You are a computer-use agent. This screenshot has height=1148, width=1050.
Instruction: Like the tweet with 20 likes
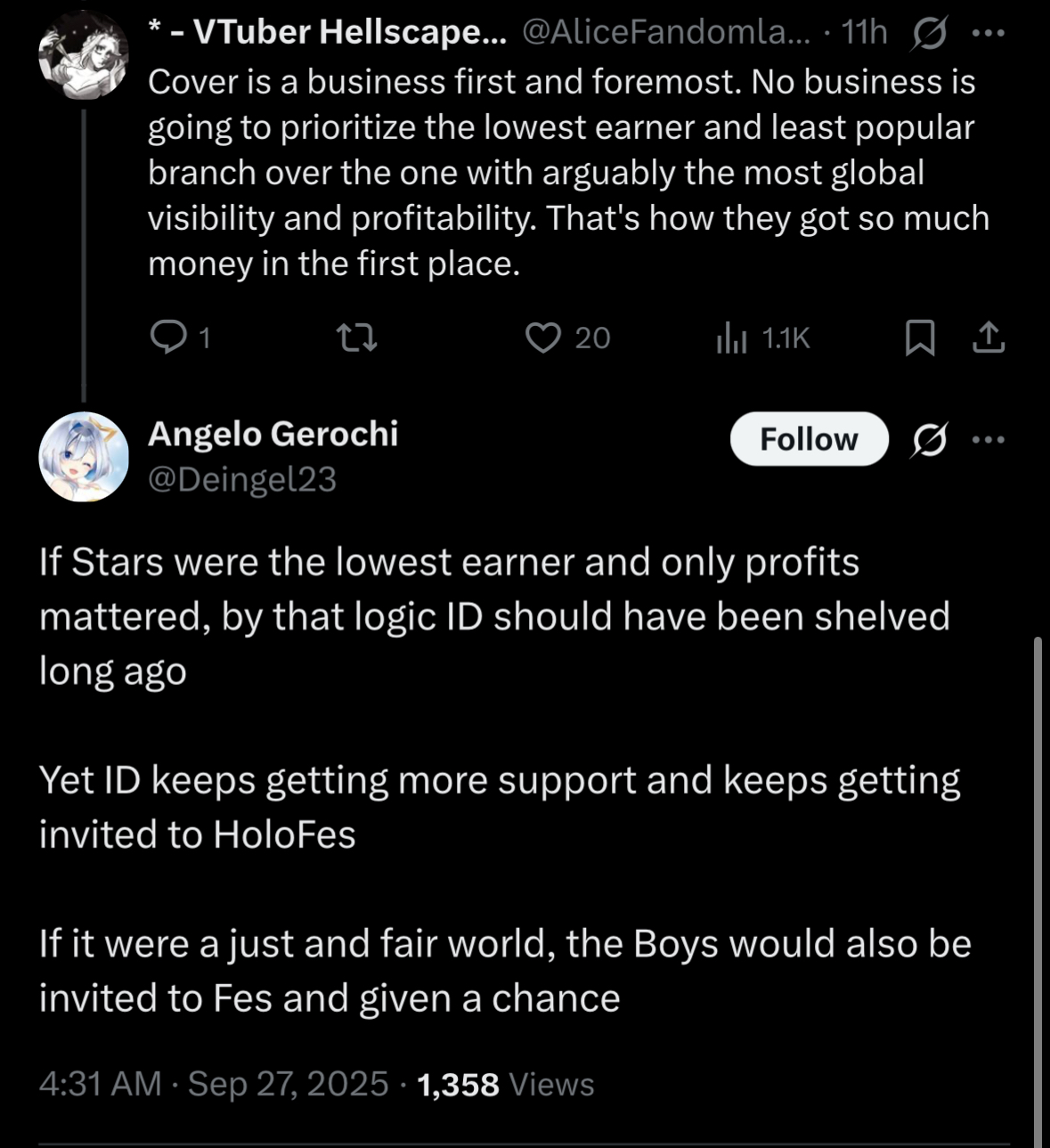(543, 338)
